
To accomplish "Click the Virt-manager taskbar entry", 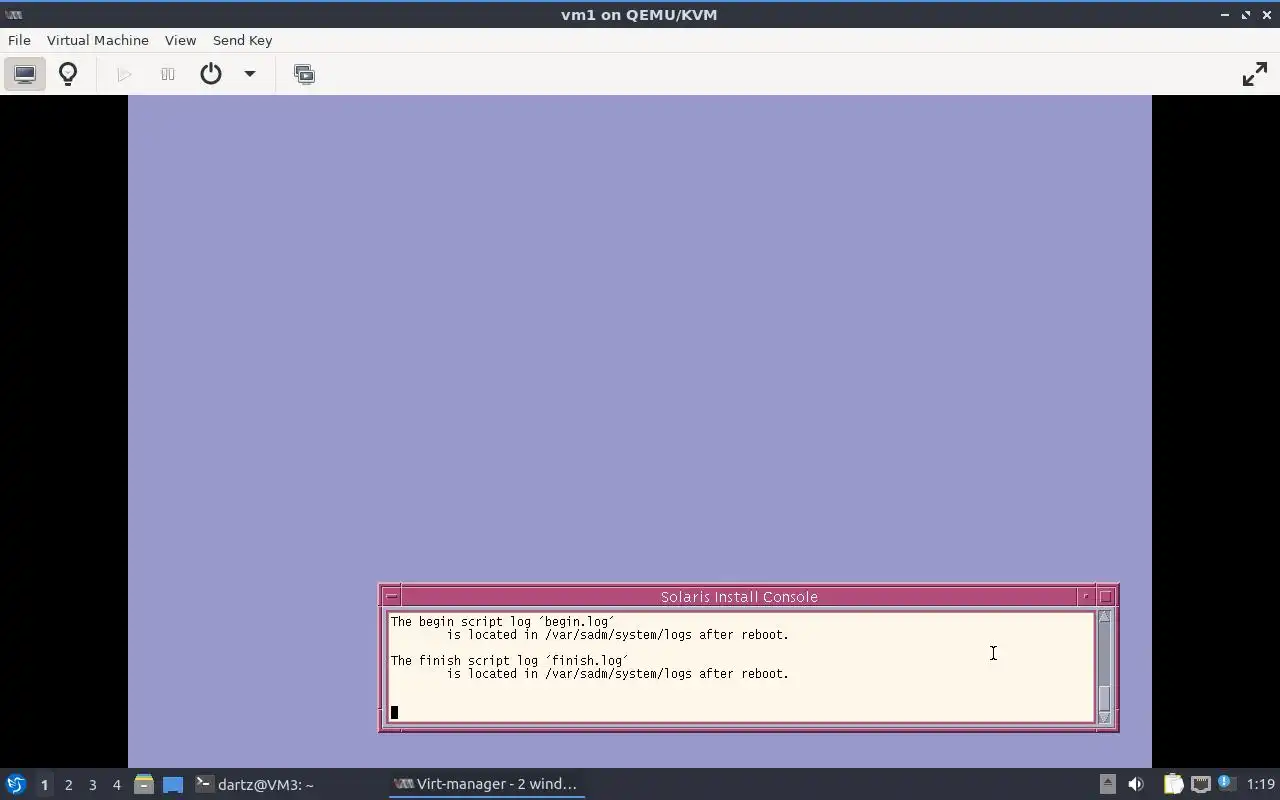I will point(486,785).
